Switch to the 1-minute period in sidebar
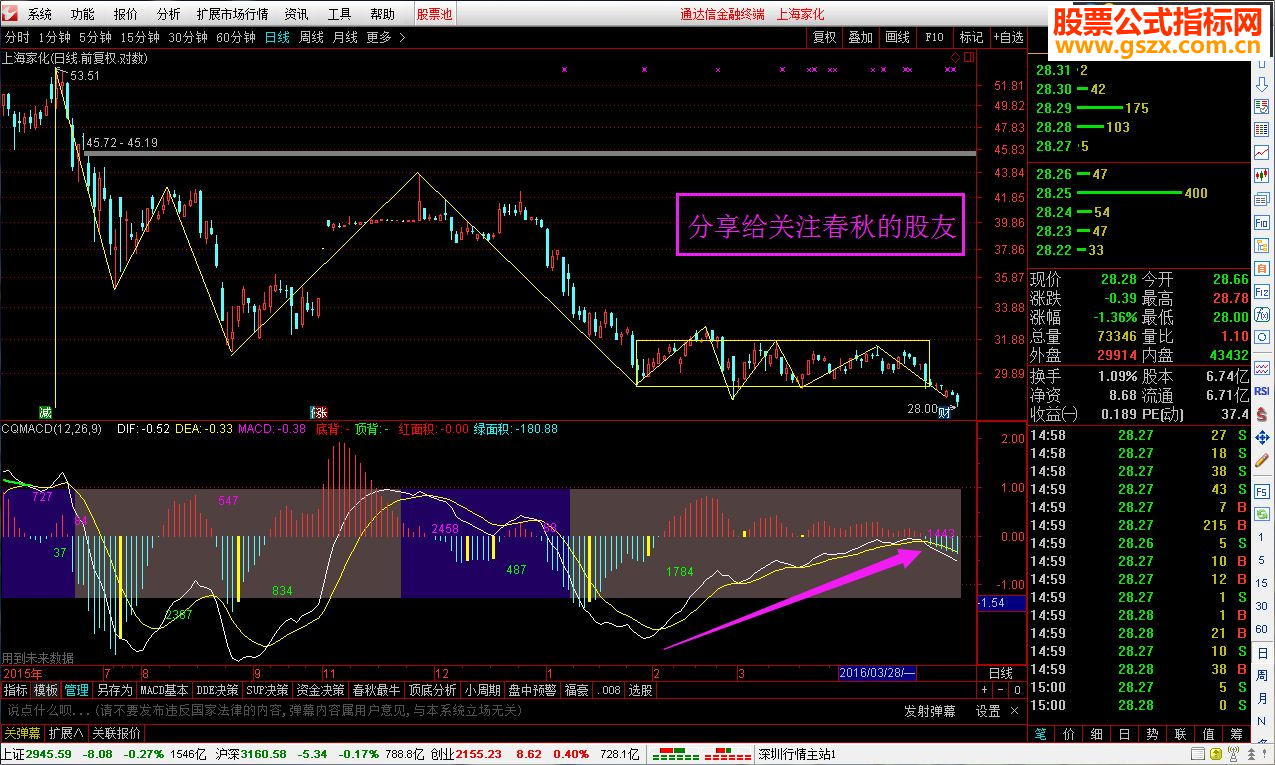The image size is (1275, 765). pyautogui.click(x=1262, y=537)
